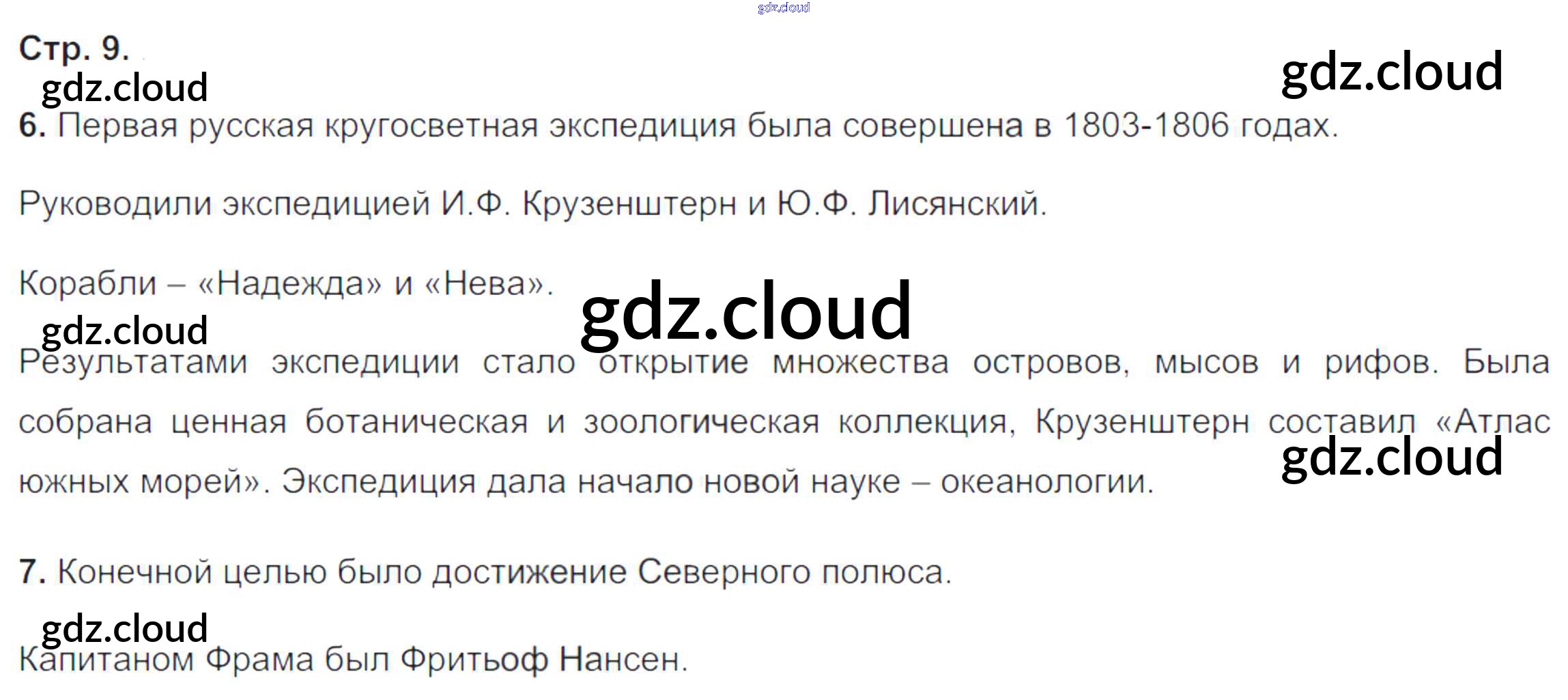This screenshot has height=700, width=1568.
Task: Click the word 'Корабли'
Action: [87, 283]
